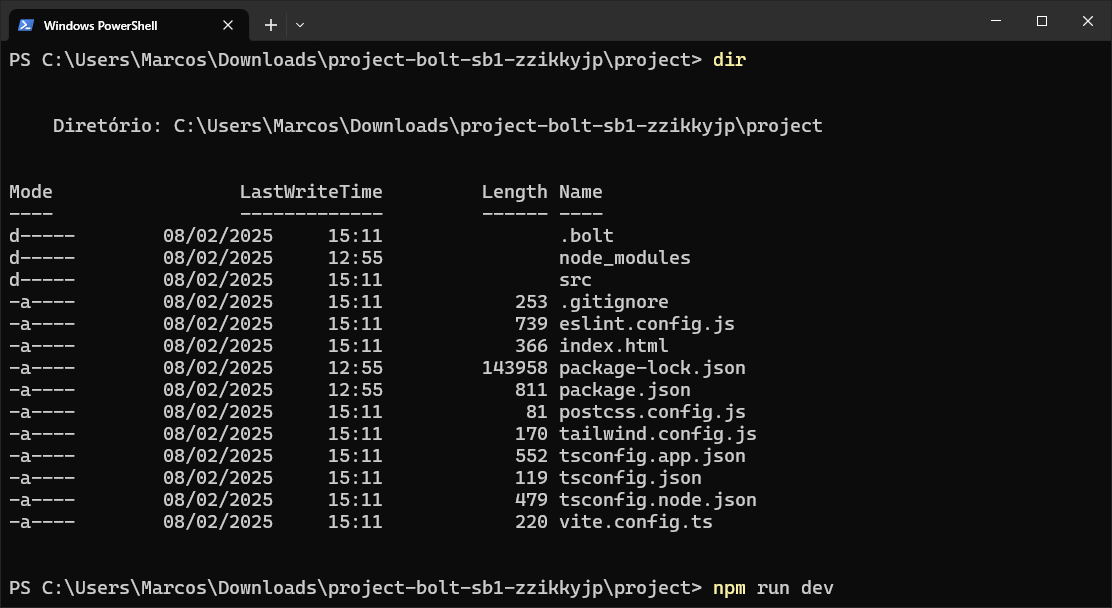Open a new terminal tab
This screenshot has width=1112, height=608.
tap(270, 25)
